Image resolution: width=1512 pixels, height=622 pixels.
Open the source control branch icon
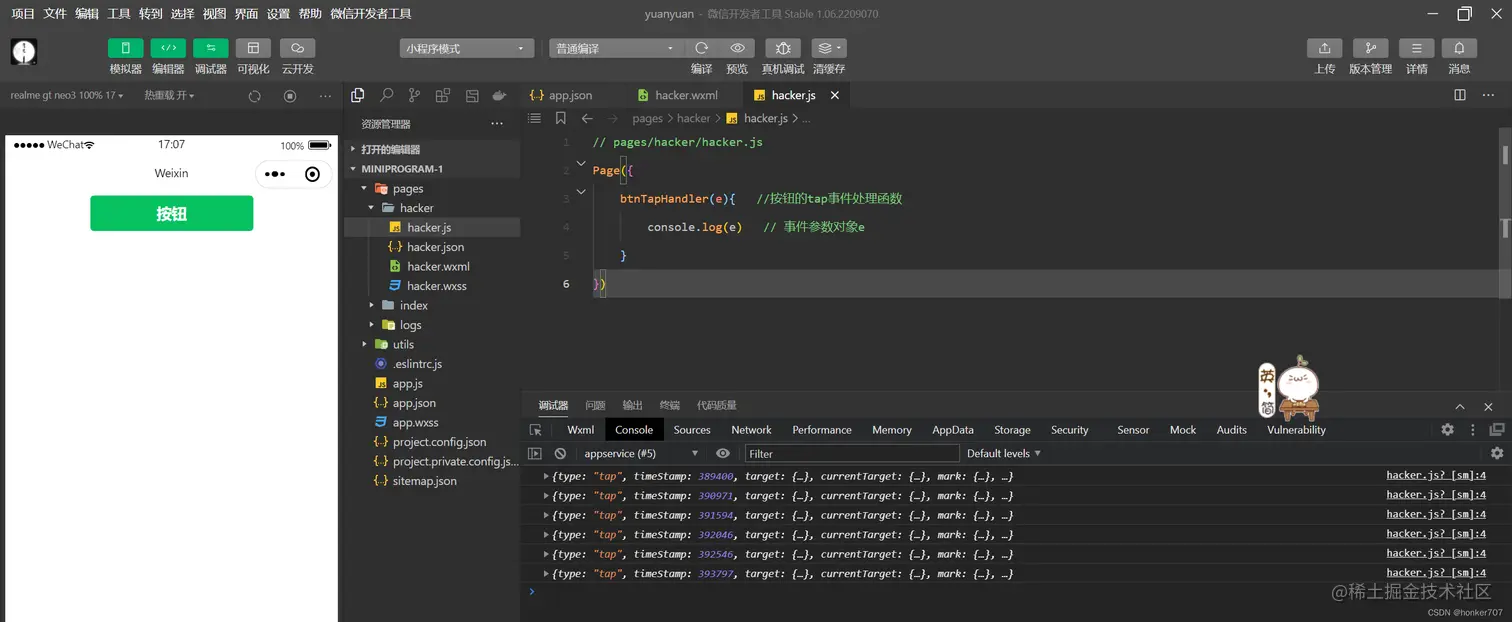(x=414, y=95)
